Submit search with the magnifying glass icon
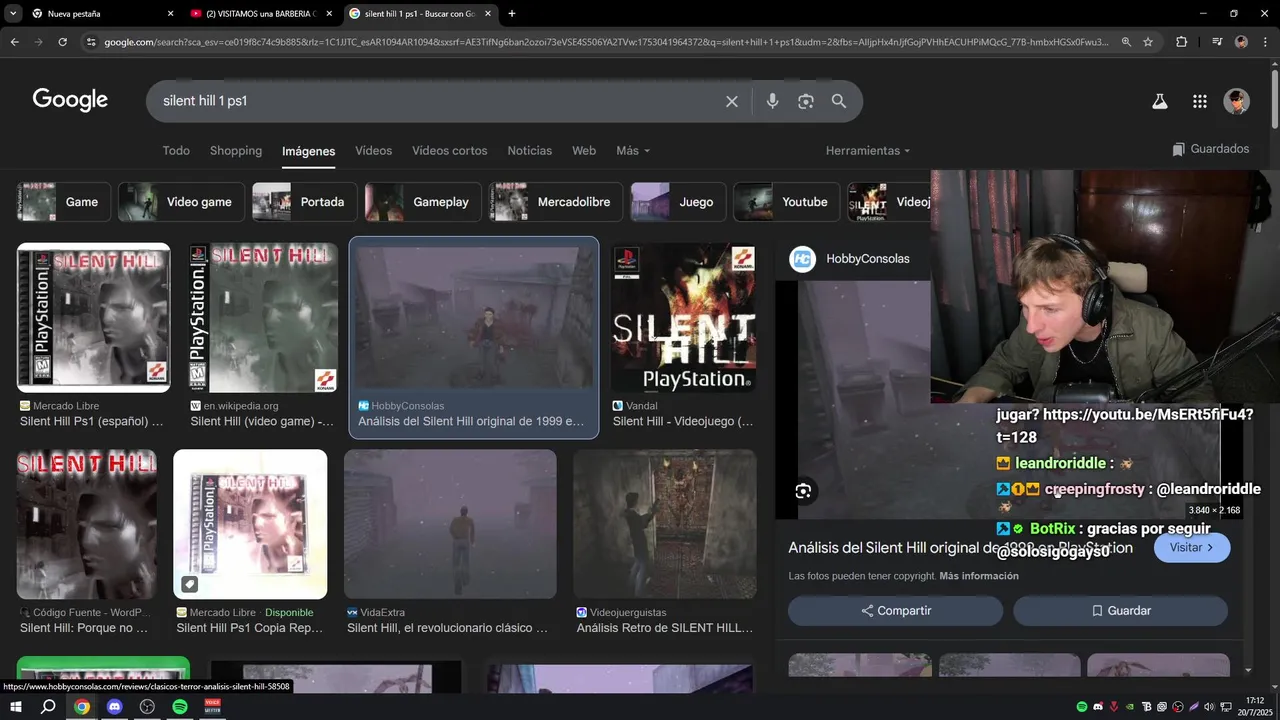 click(x=839, y=101)
